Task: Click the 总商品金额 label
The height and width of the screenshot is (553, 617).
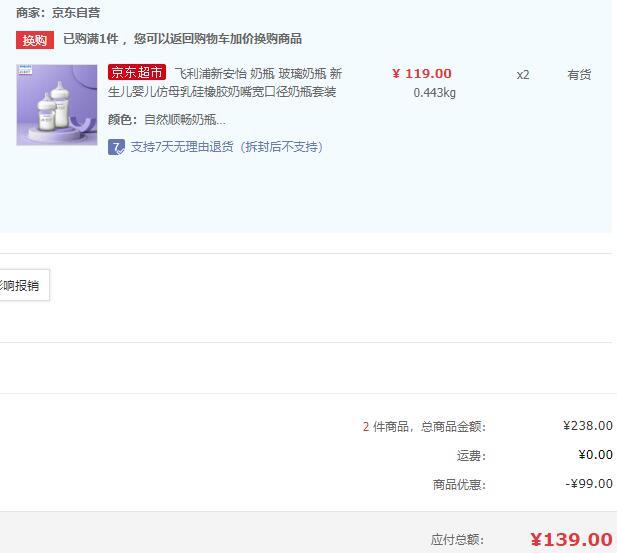Action: [x=453, y=426]
